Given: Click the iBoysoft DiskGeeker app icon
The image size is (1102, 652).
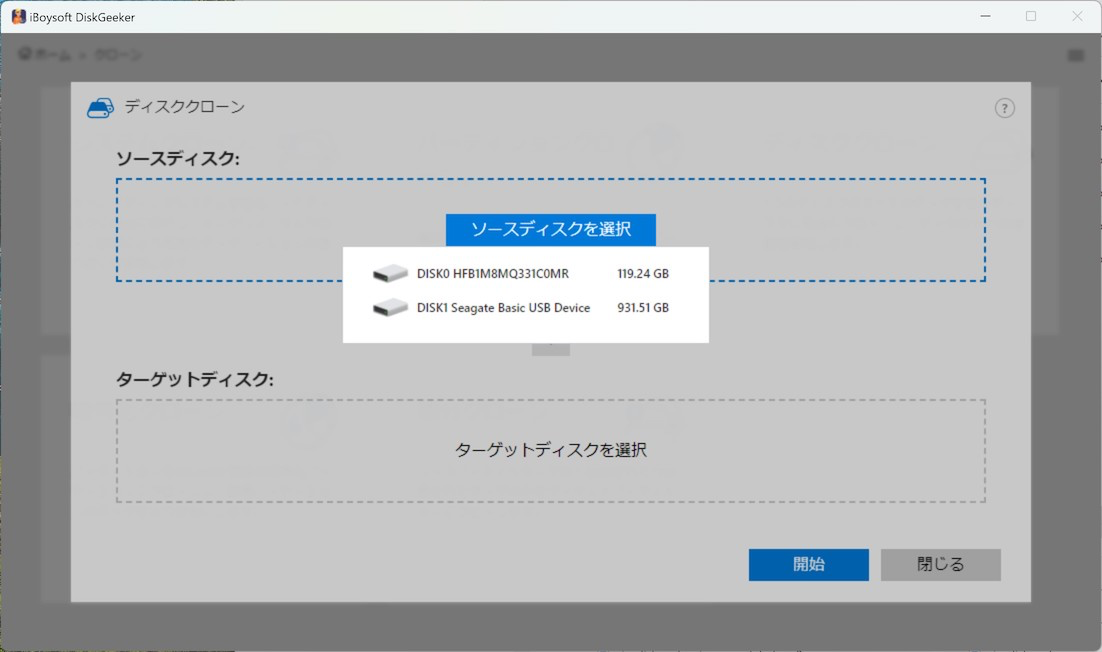Looking at the screenshot, I should 18,17.
